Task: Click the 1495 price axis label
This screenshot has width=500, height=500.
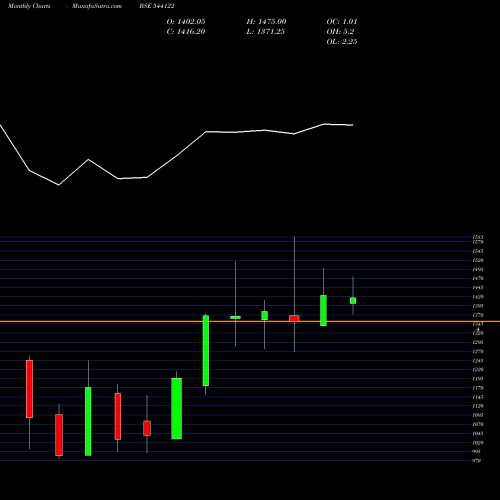Action: [478, 269]
